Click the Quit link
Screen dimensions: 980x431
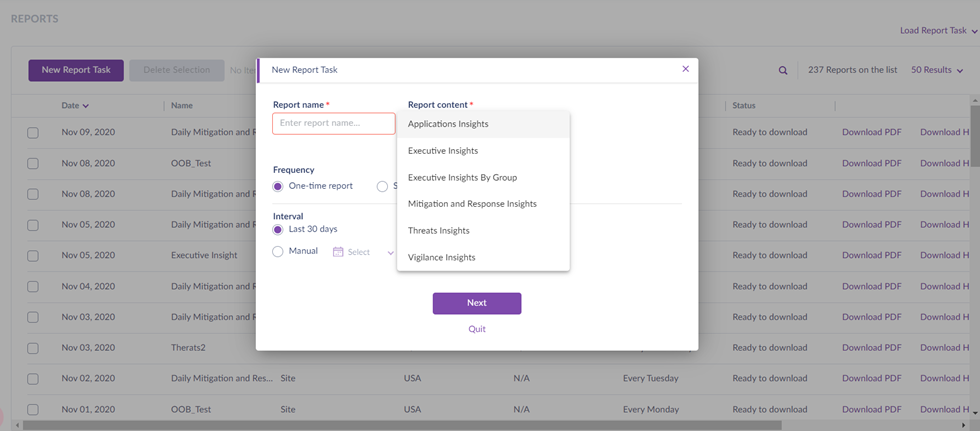coord(477,329)
